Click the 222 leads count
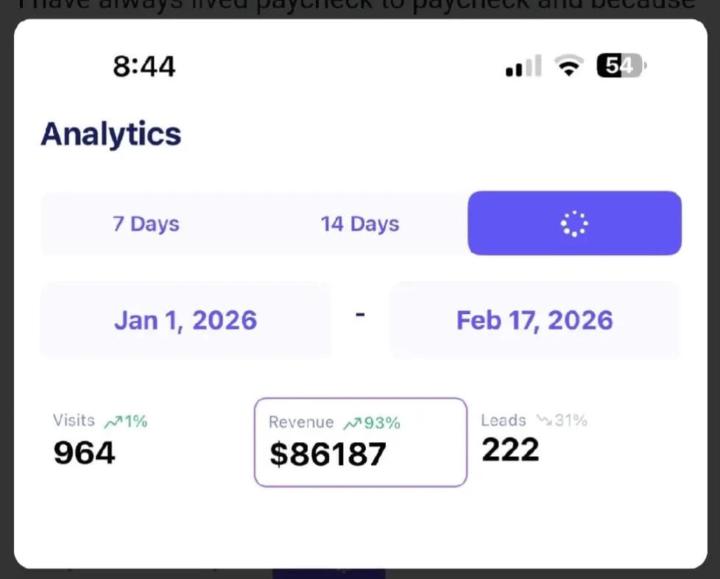The image size is (720, 579). click(510, 450)
